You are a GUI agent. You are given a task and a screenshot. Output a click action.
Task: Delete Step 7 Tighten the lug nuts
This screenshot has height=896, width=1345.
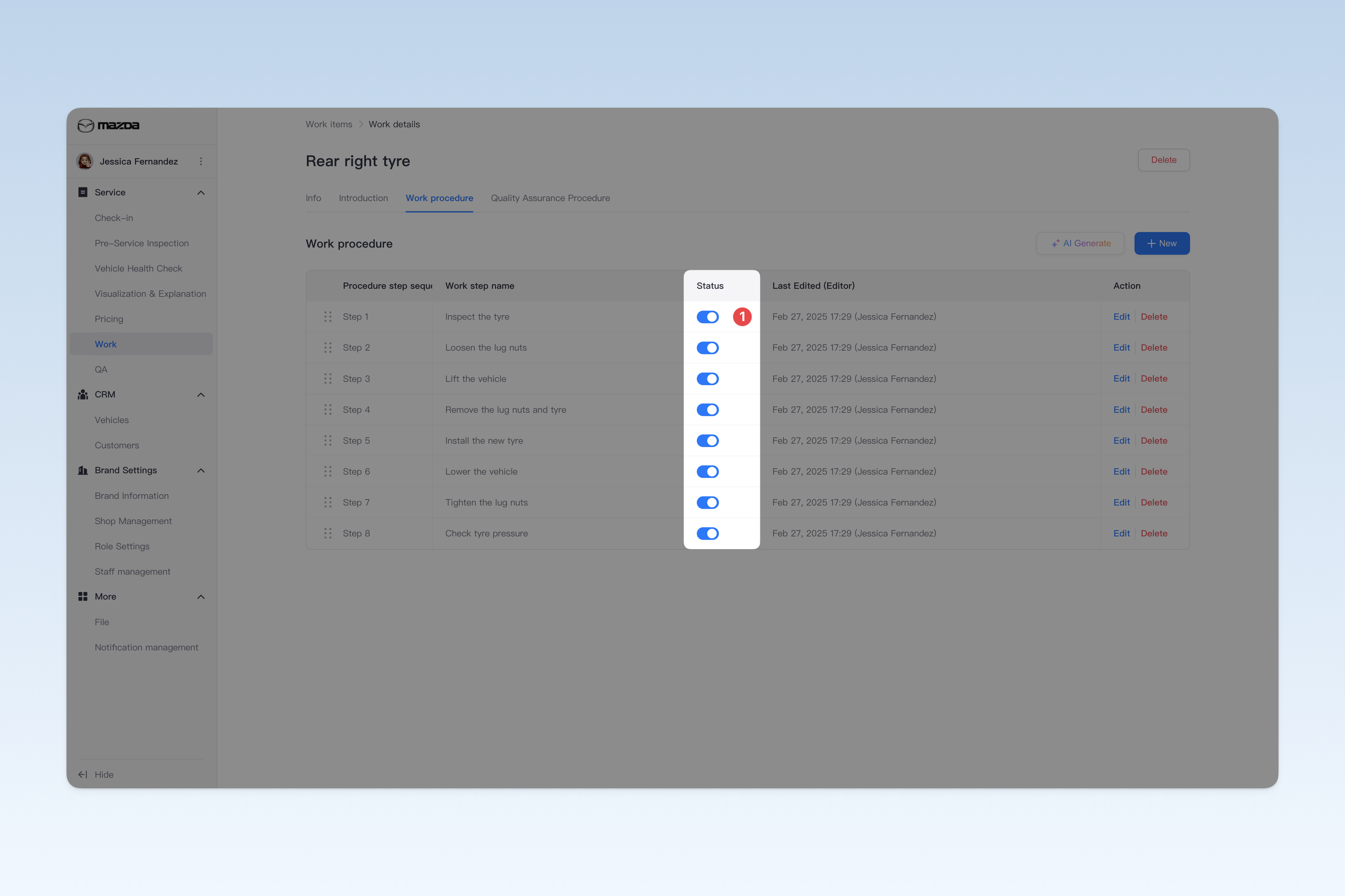pyautogui.click(x=1154, y=502)
